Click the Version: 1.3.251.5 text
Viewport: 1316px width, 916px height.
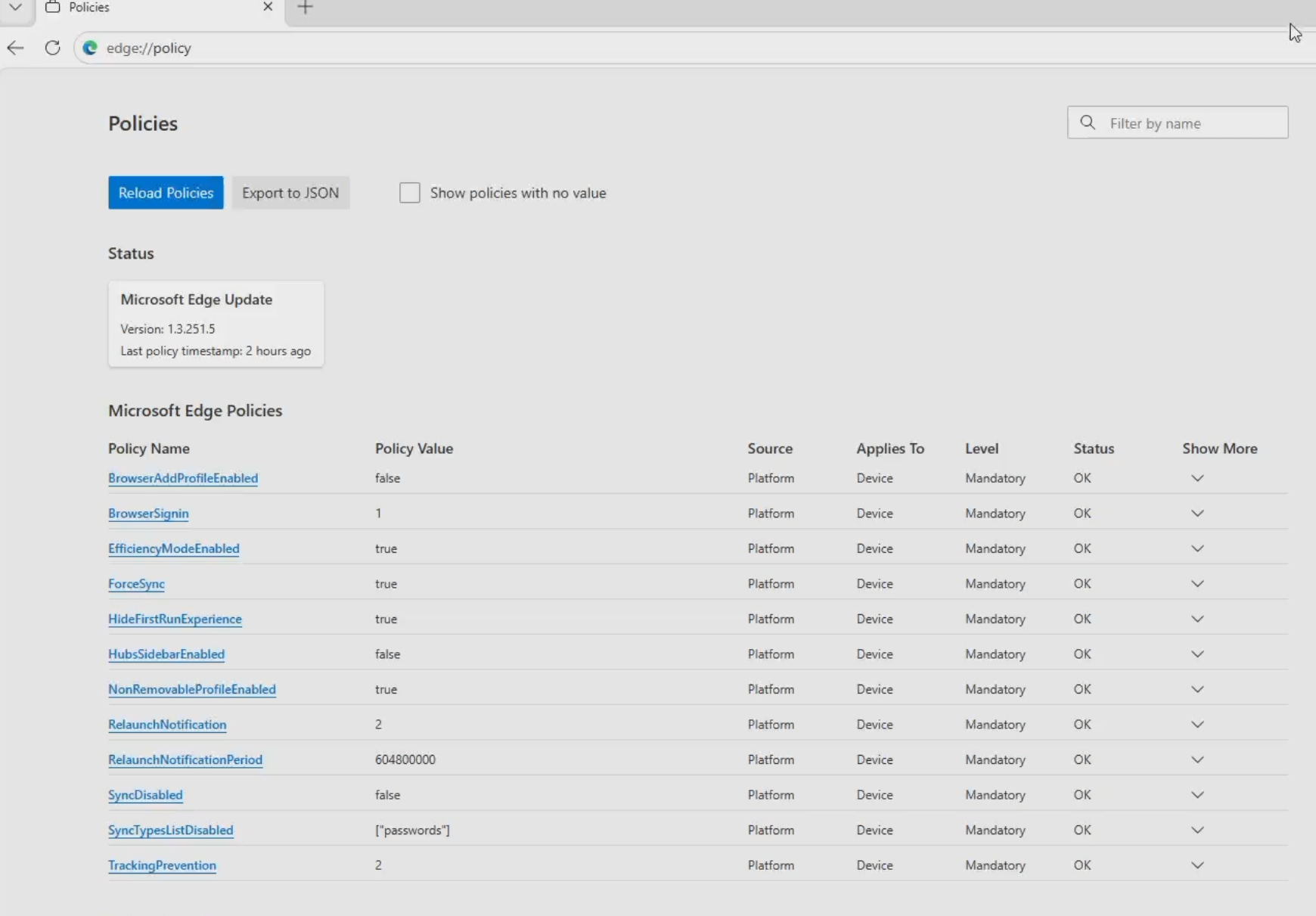point(168,329)
